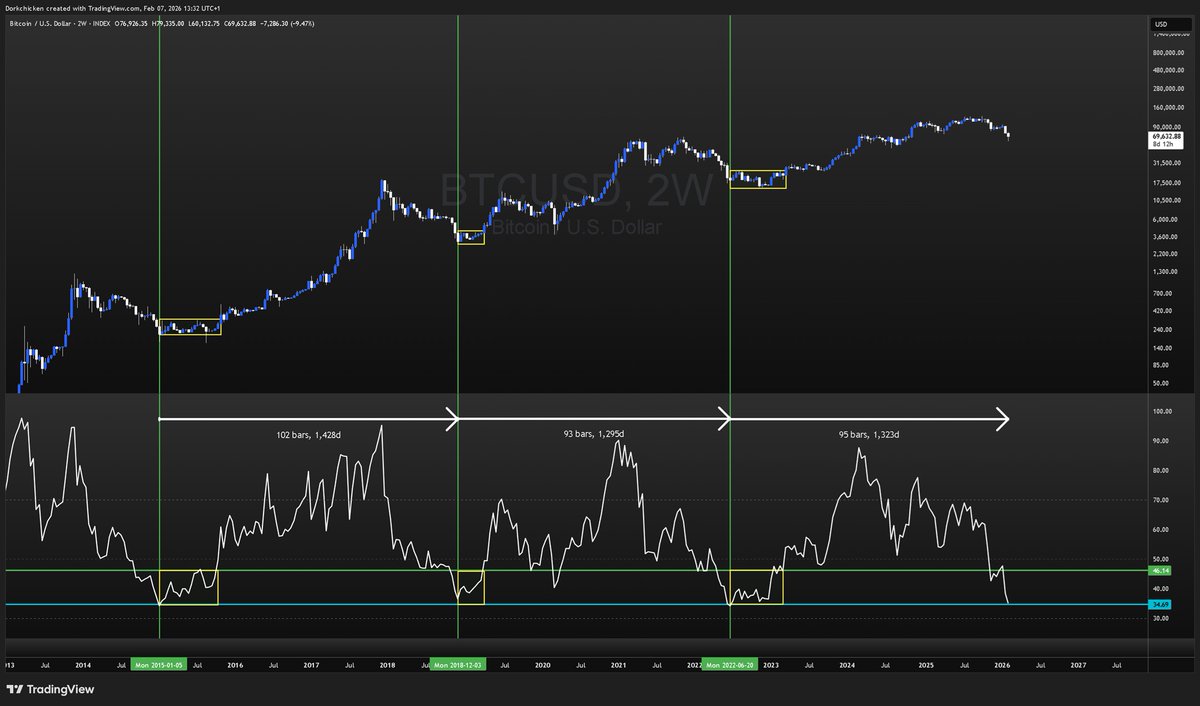Click the 2014 year label on time axis
Screen dimensions: 1200x706
pos(82,664)
